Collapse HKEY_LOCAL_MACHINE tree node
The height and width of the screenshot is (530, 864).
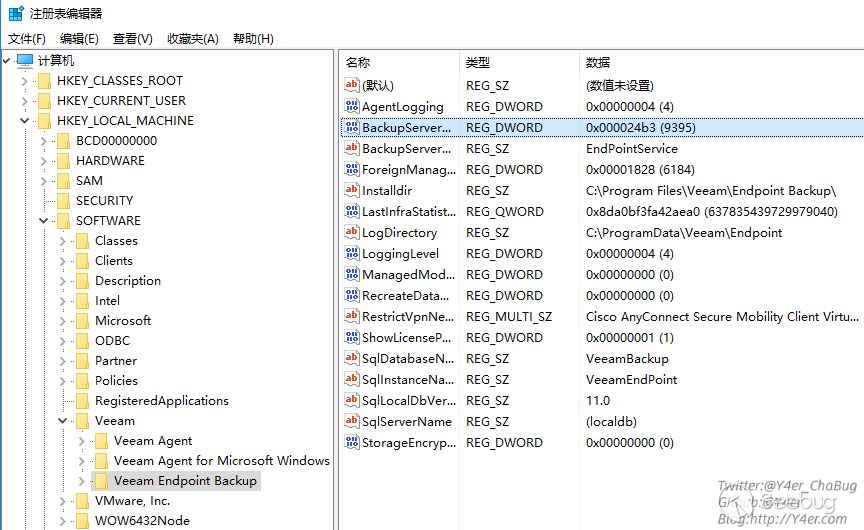[x=24, y=121]
